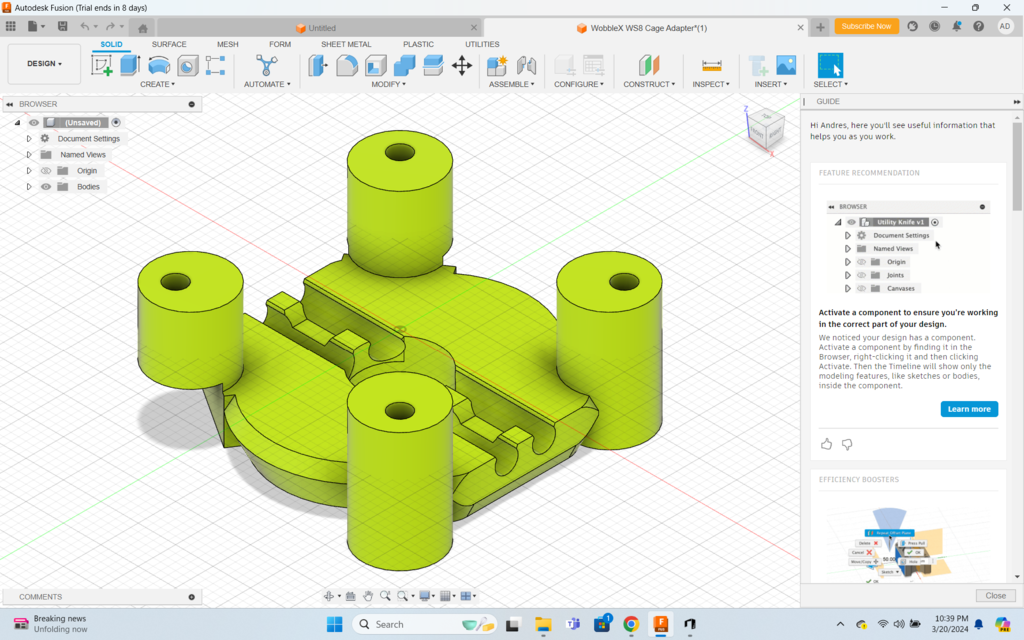The image size is (1024, 640).
Task: Toggle visibility of the (Unsaved) component
Action: coord(34,122)
